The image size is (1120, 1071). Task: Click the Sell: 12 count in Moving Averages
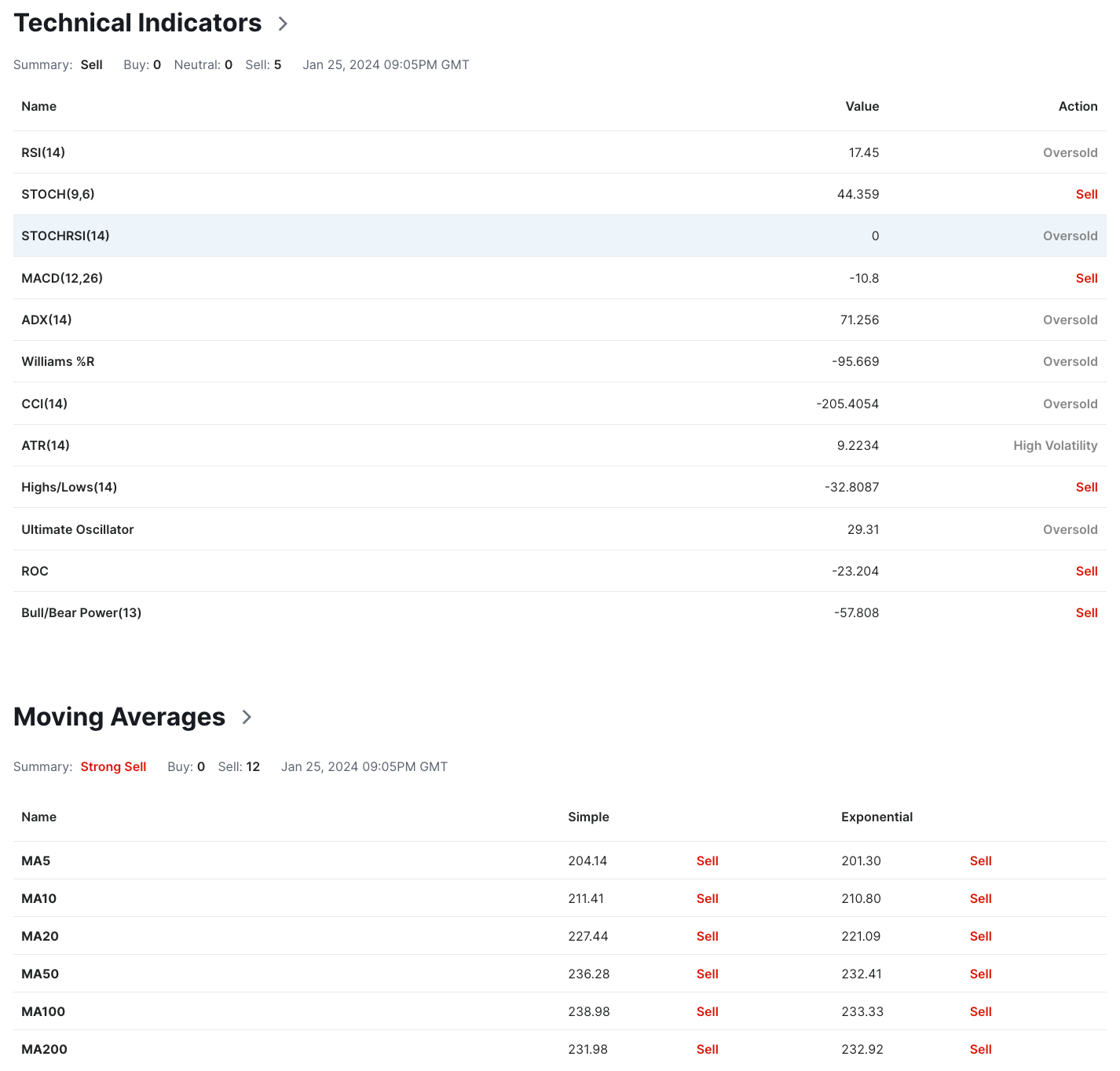pos(239,766)
